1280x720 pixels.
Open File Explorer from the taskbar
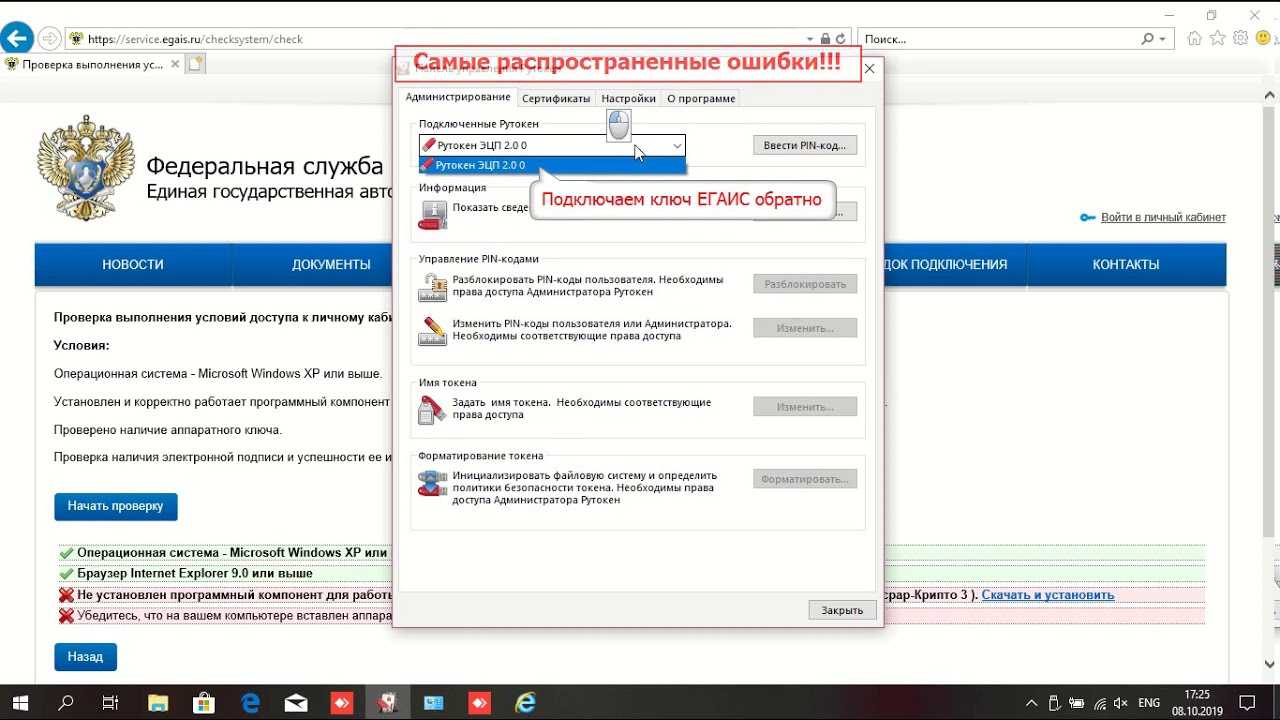(x=157, y=703)
